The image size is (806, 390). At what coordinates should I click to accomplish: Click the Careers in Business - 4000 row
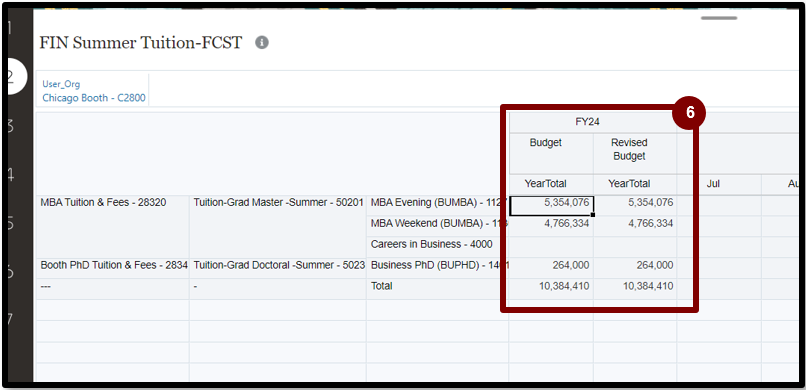coord(437,247)
